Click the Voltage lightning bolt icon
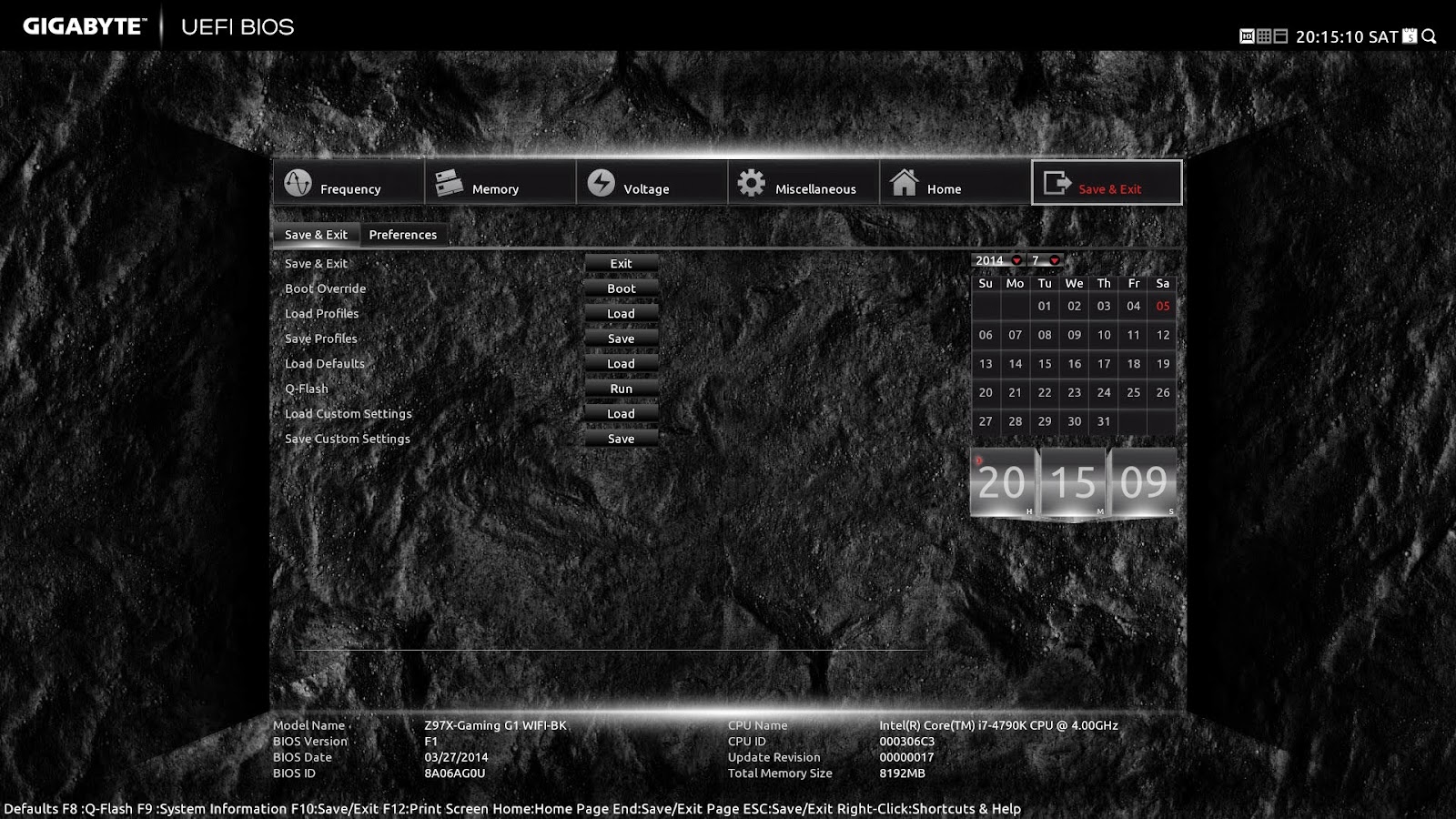The image size is (1456, 819). (601, 183)
